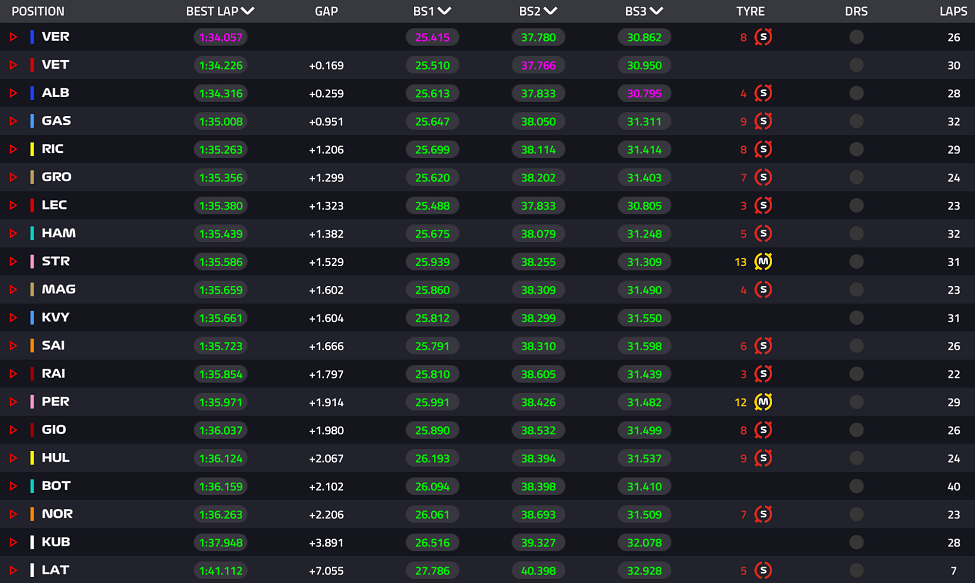Screen dimensions: 975x583
Task: Select driver name NOR
Action: (57, 514)
